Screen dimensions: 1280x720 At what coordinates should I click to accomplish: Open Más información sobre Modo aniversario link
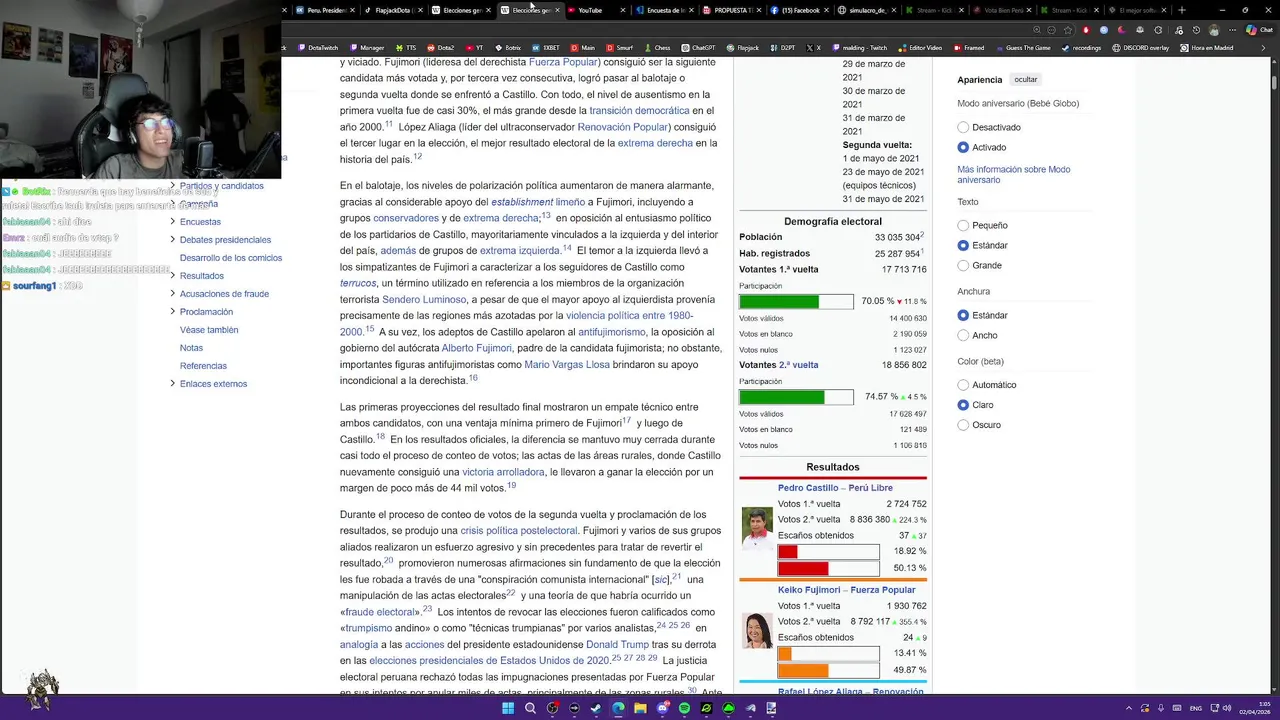[1013, 174]
